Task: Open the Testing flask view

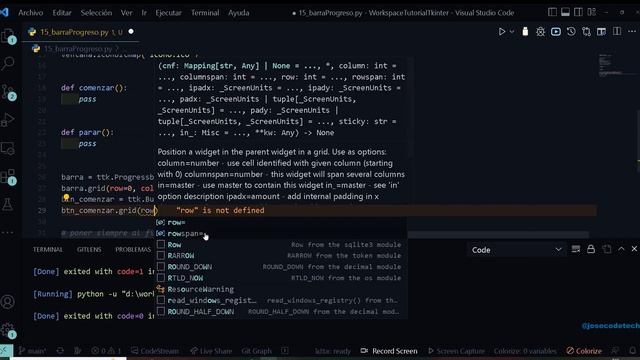Action: click(x=8, y=204)
